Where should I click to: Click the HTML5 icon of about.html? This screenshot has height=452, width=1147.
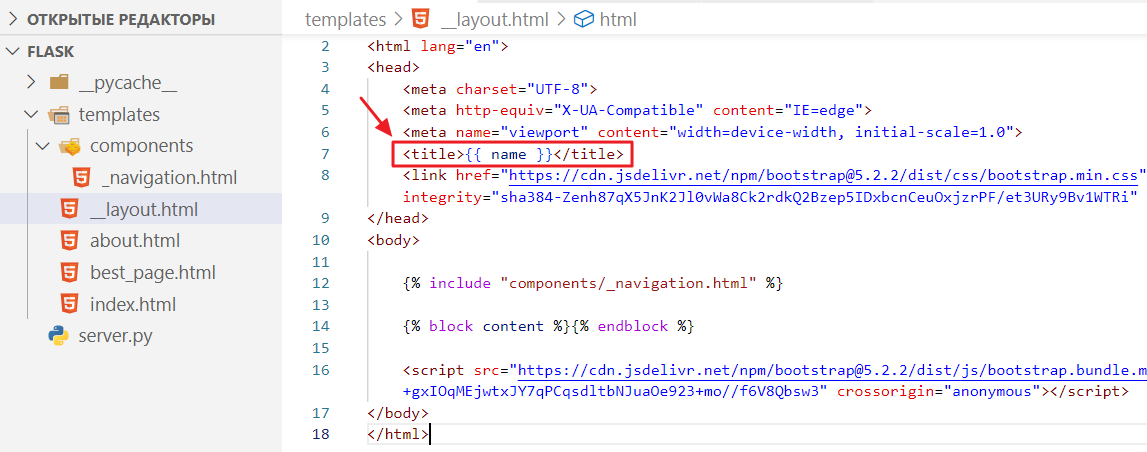pyautogui.click(x=69, y=241)
